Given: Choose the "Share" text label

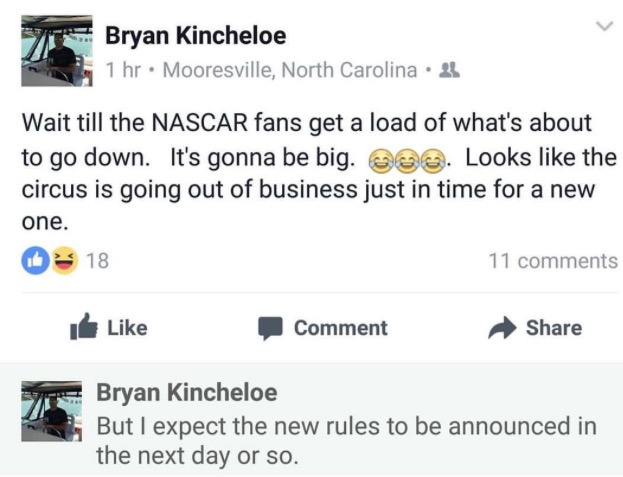Looking at the screenshot, I should click(x=553, y=328).
